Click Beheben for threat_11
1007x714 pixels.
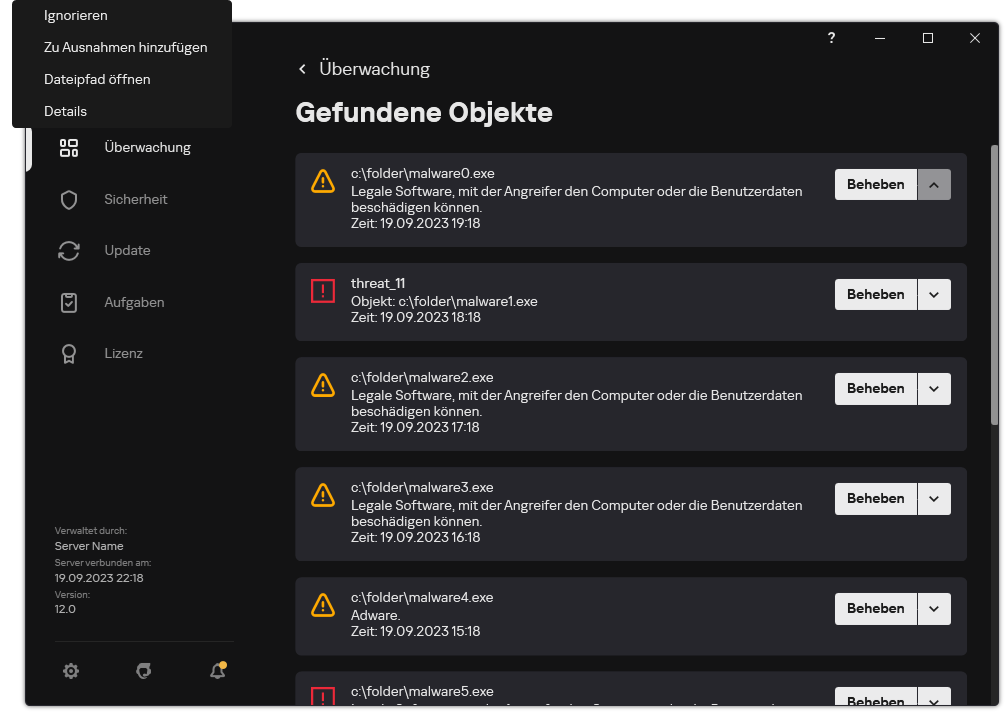pyautogui.click(x=875, y=294)
